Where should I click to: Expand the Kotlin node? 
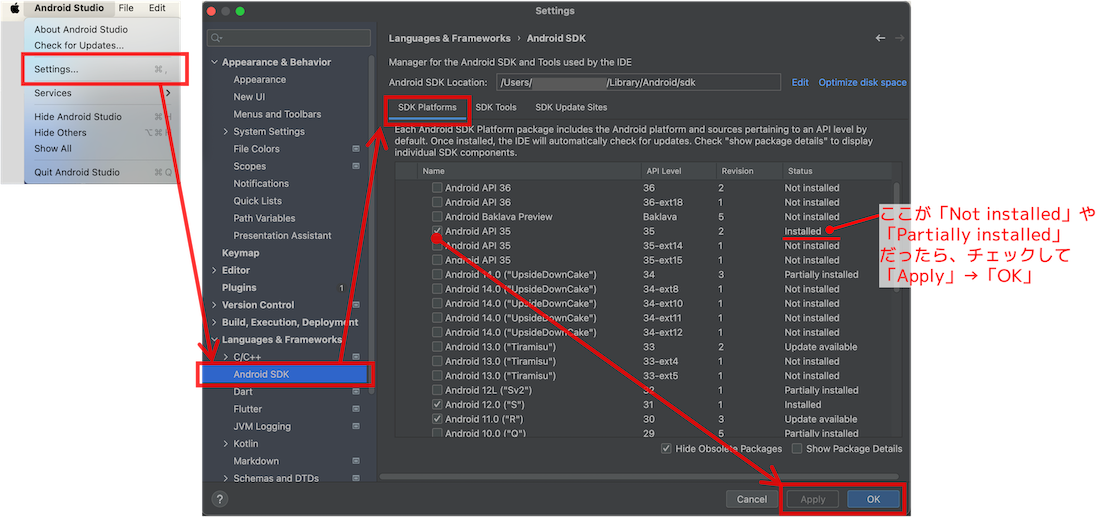tap(225, 444)
